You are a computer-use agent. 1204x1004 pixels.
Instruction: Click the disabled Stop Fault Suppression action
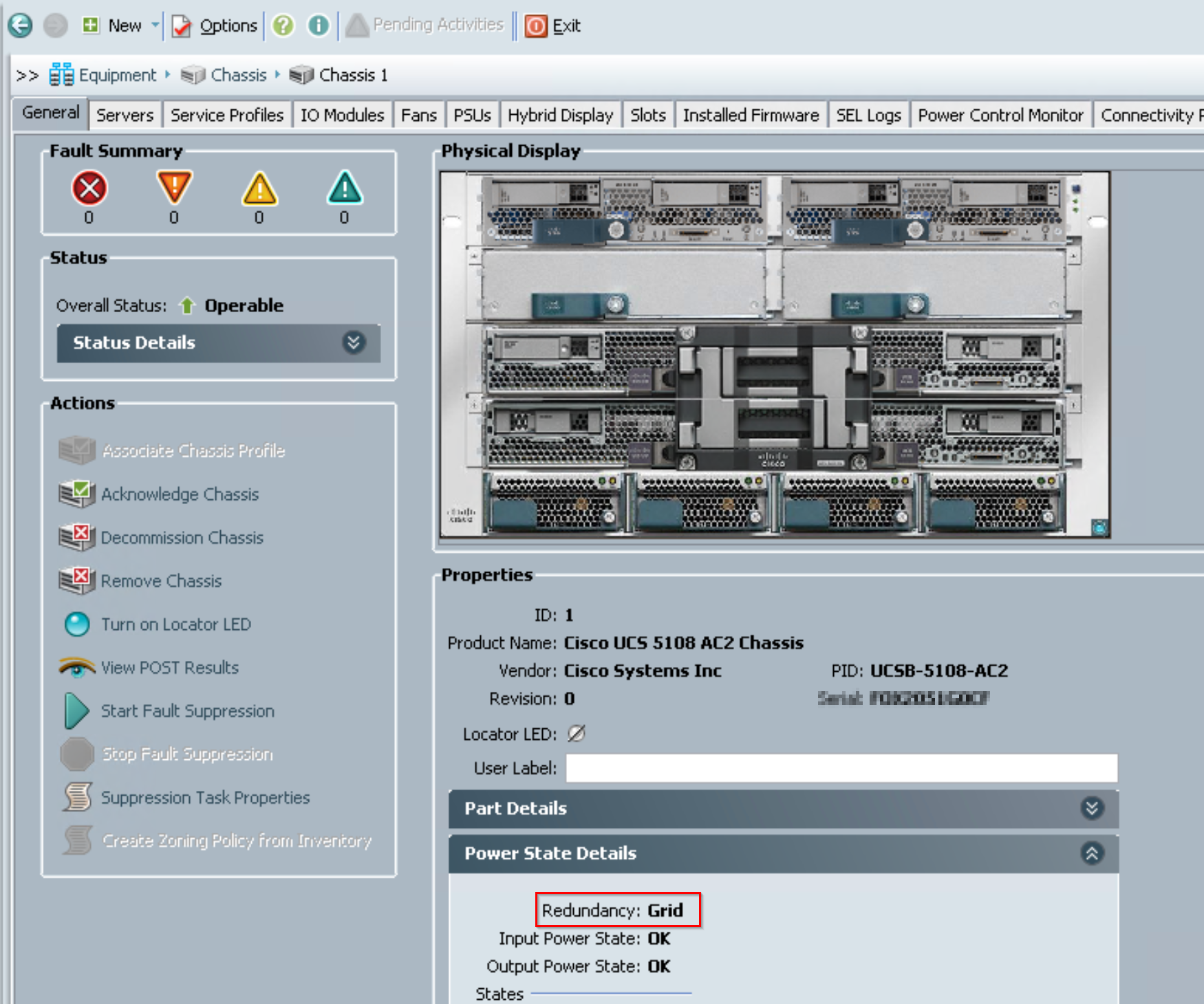[187, 754]
